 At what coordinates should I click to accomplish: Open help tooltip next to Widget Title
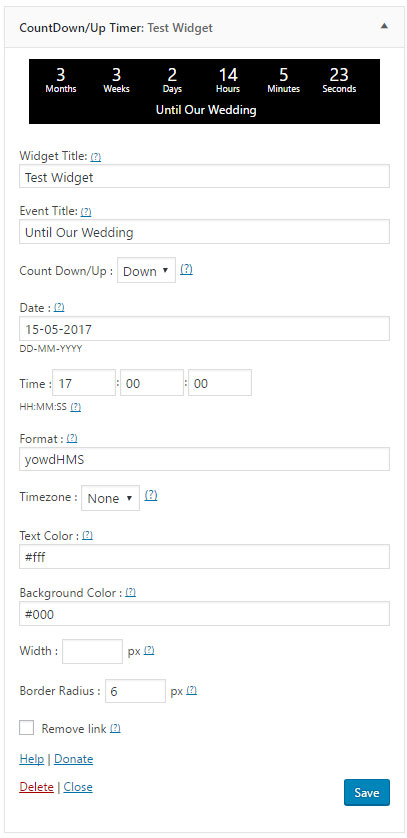click(x=96, y=157)
